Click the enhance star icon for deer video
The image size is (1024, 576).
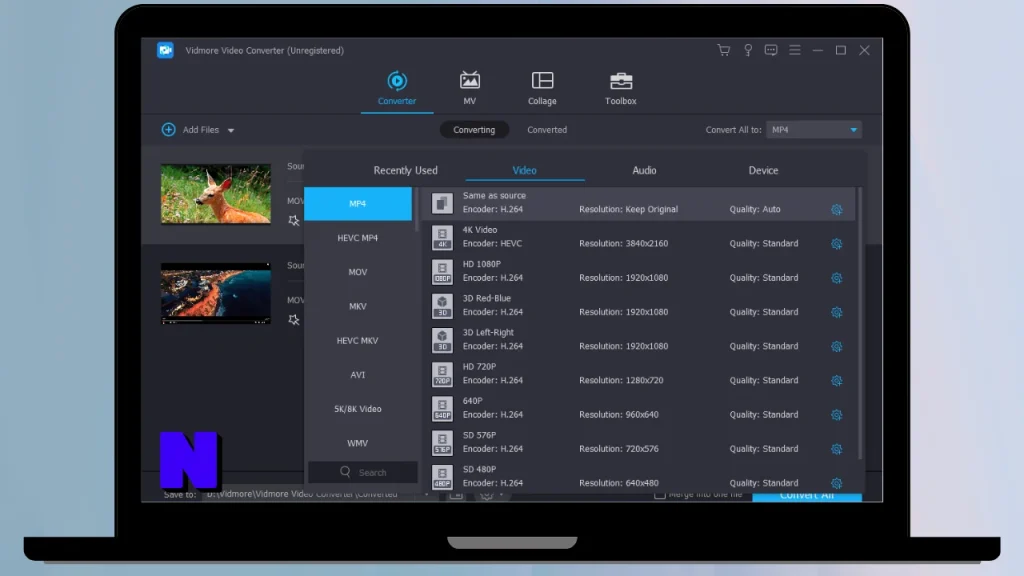pos(294,221)
